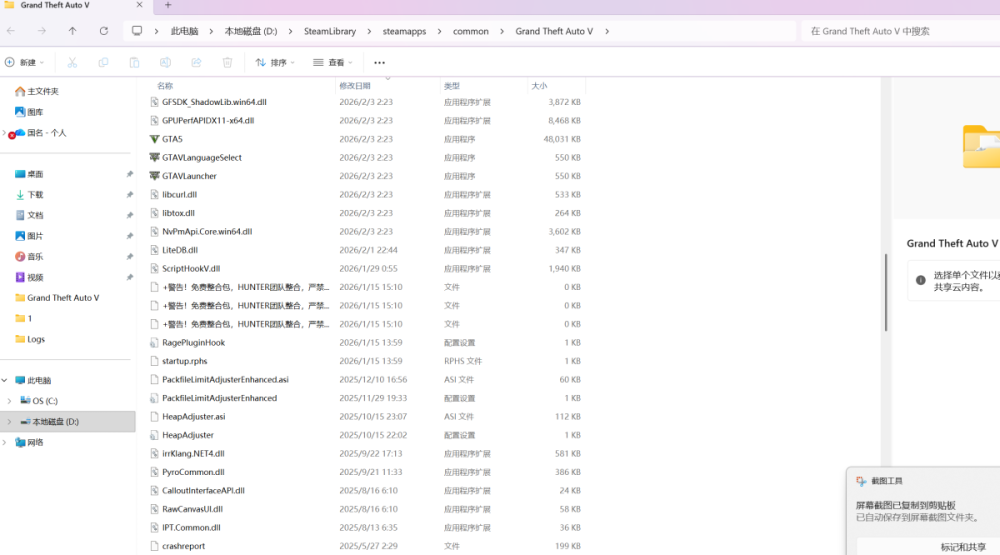
Task: Click steamapps in the address breadcrumb
Action: 404,31
